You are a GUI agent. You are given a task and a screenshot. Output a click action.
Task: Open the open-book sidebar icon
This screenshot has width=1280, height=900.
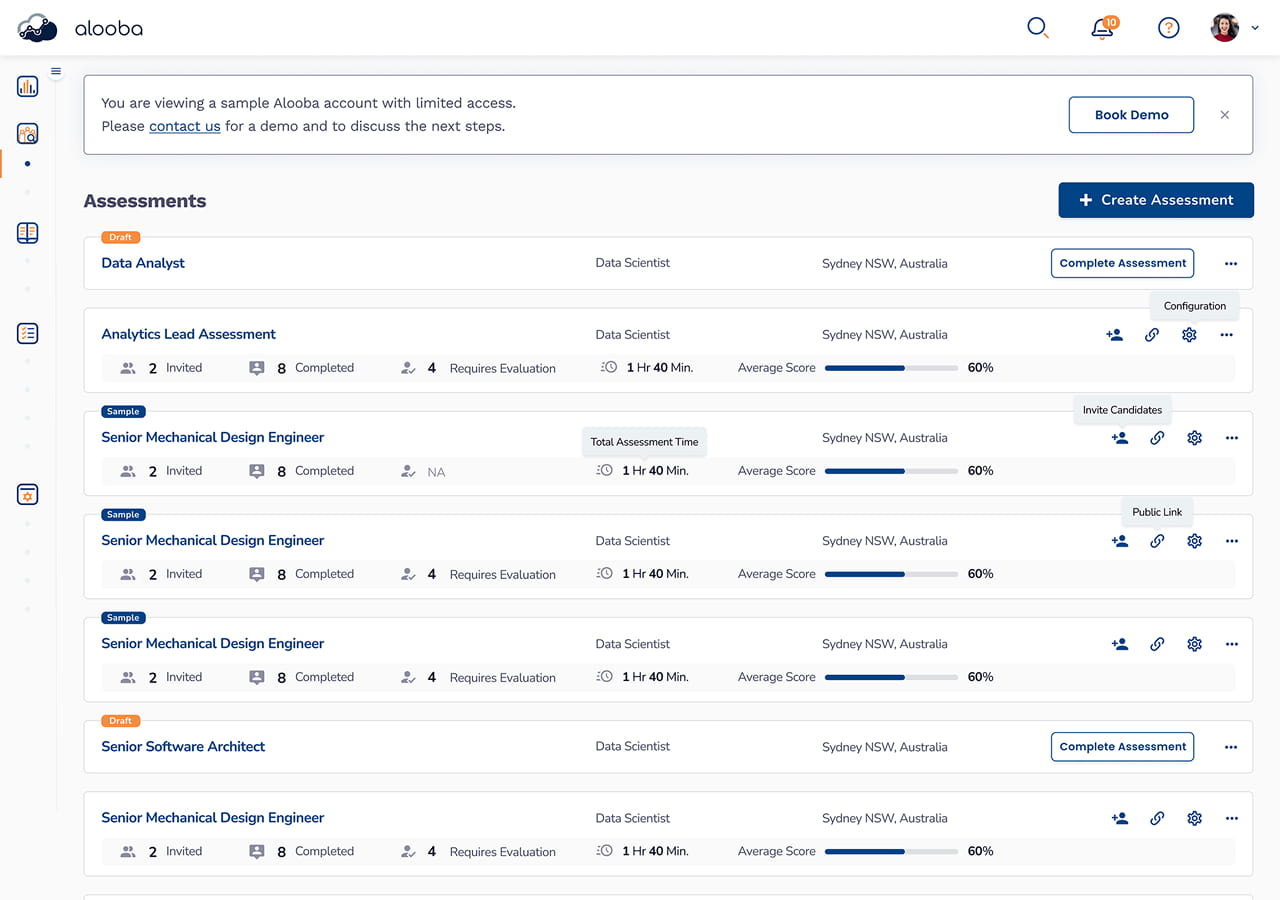[x=28, y=233]
